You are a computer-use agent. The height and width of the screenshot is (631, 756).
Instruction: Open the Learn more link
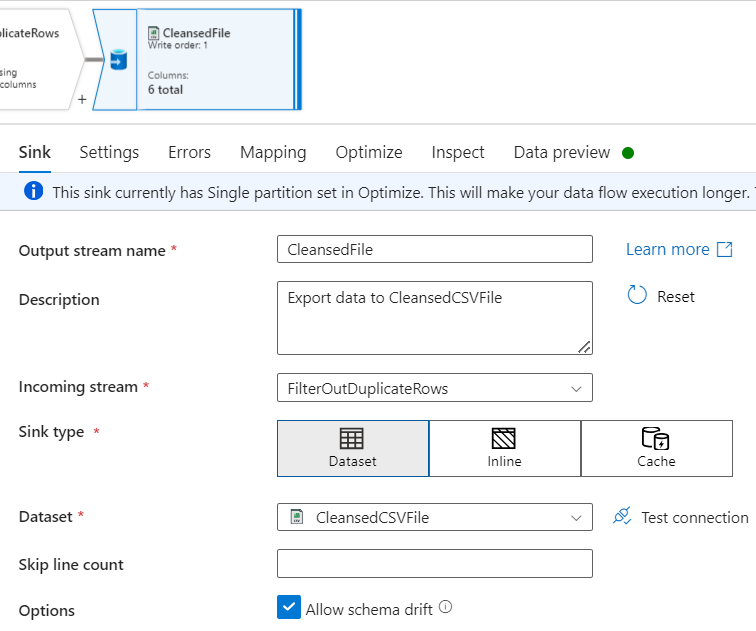[668, 249]
